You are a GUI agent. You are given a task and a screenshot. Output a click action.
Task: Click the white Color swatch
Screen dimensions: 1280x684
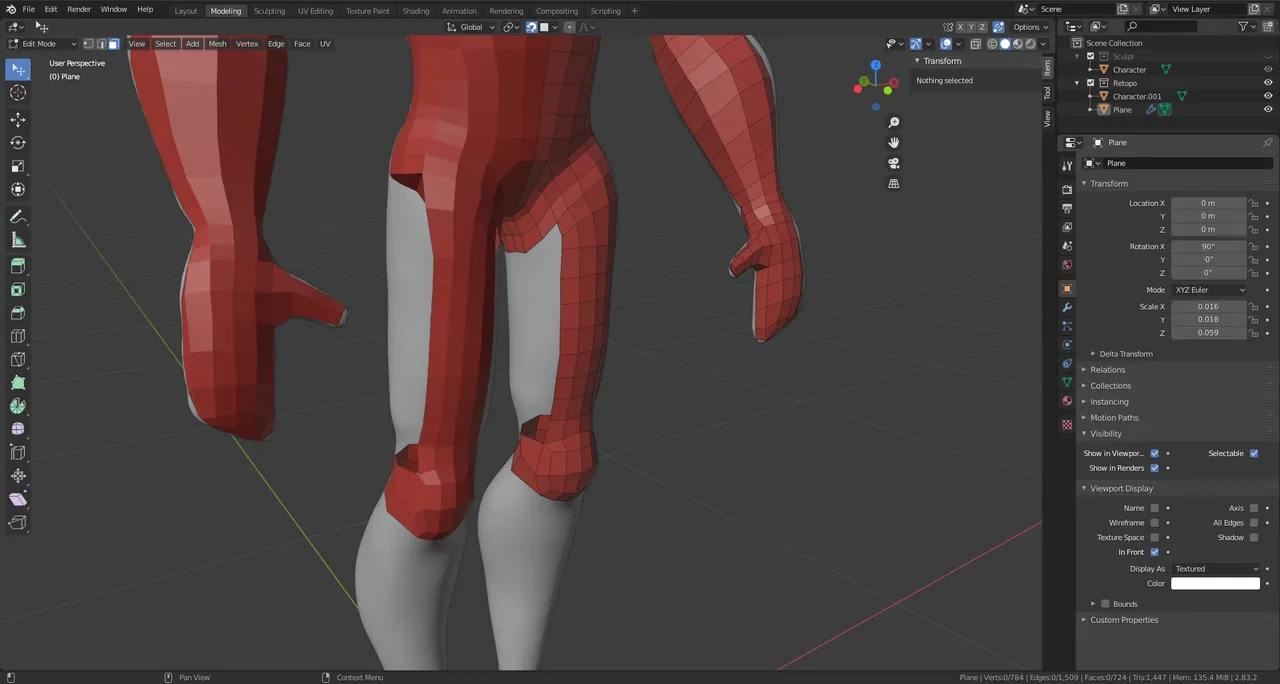1216,583
